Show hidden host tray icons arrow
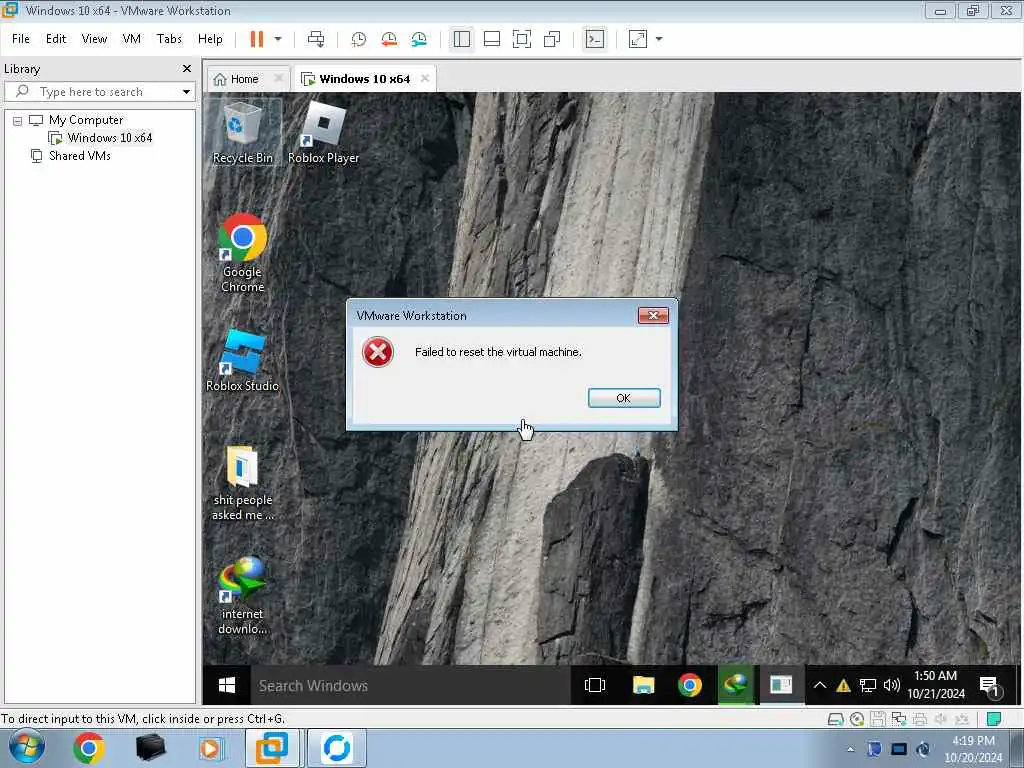 coord(850,749)
